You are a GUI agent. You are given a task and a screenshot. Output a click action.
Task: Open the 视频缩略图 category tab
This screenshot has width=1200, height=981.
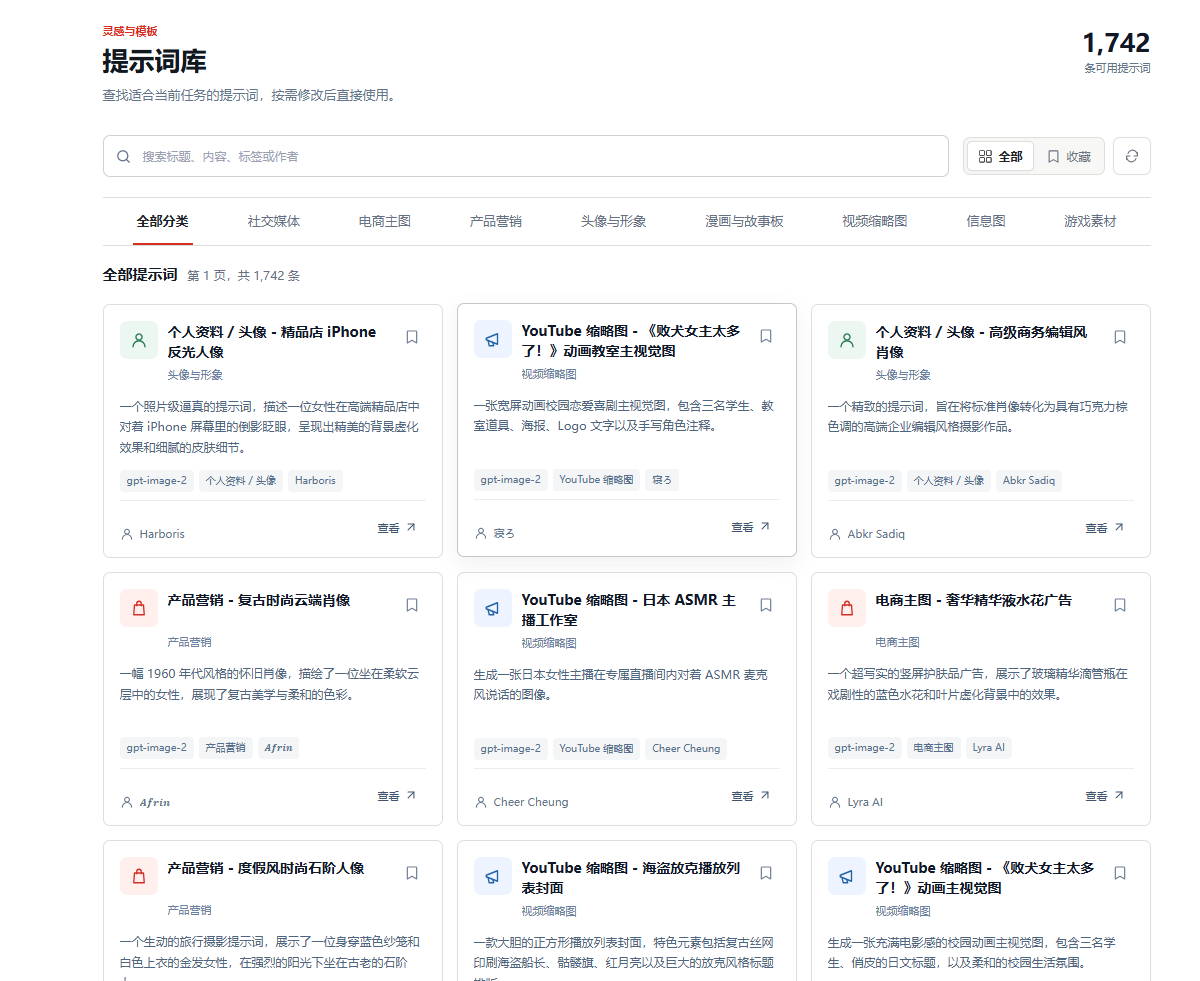click(x=875, y=221)
